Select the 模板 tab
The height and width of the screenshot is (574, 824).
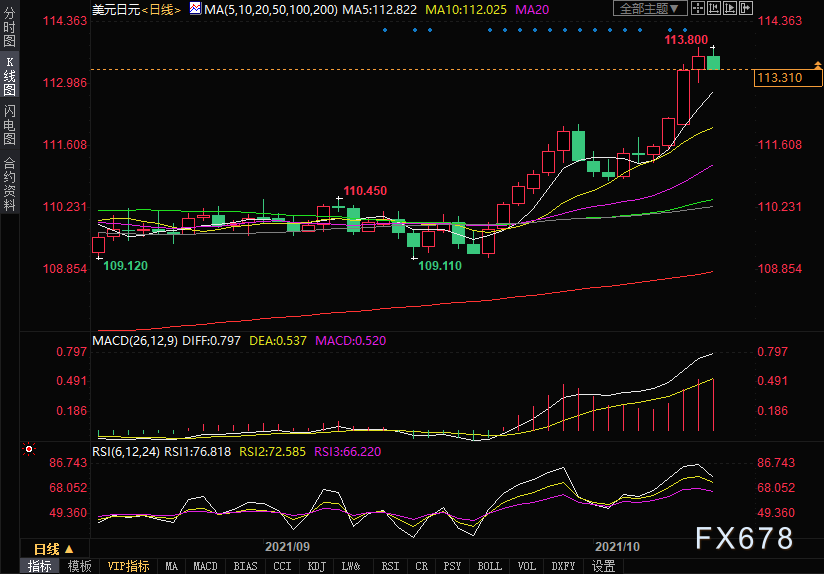79,566
